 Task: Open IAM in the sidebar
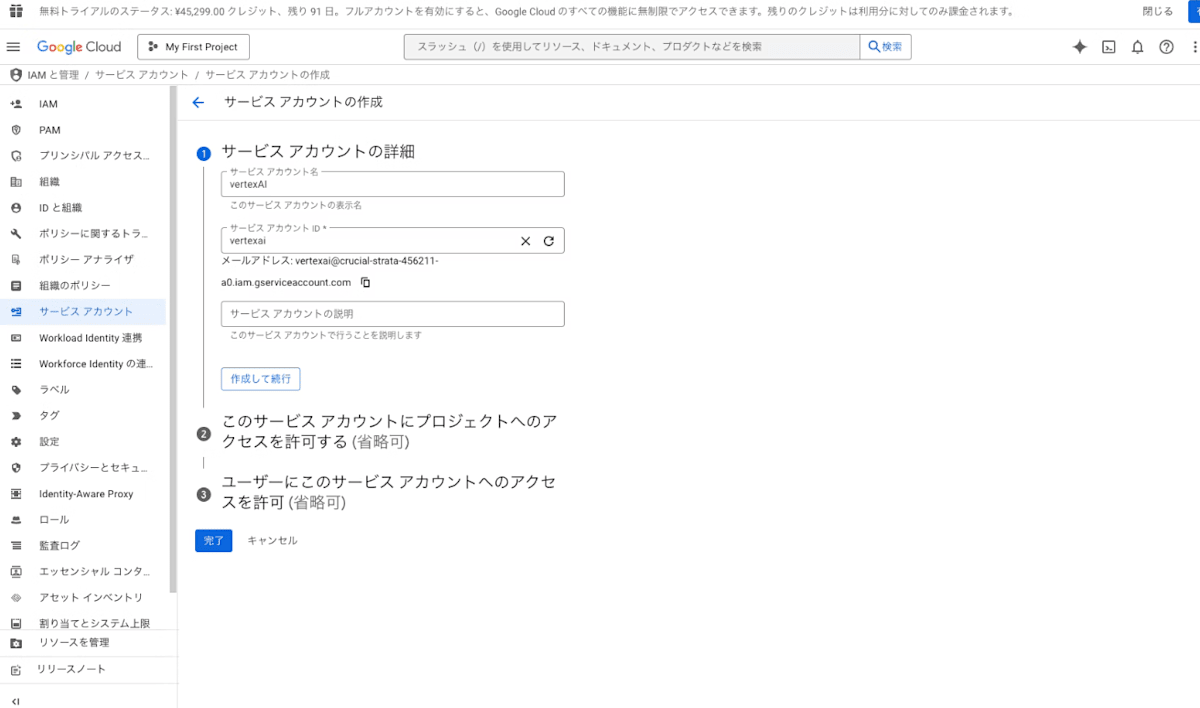pos(84,104)
